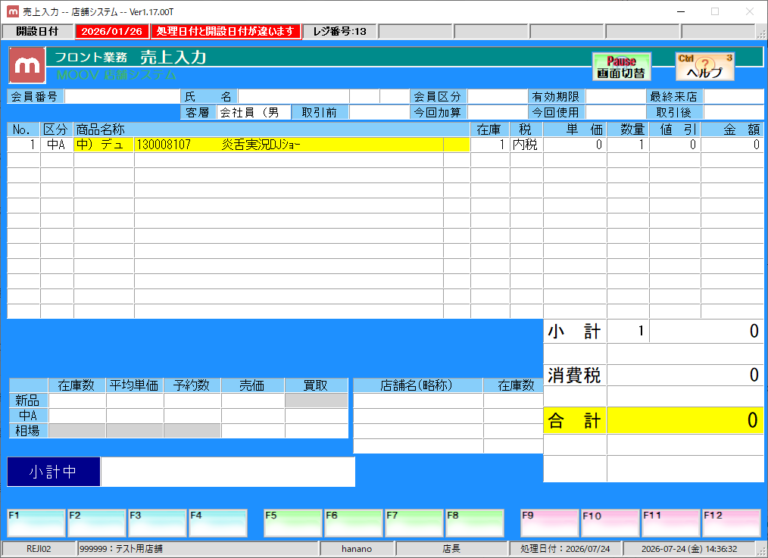Click the F12 function key button
This screenshot has height=558, width=768.
732,523
